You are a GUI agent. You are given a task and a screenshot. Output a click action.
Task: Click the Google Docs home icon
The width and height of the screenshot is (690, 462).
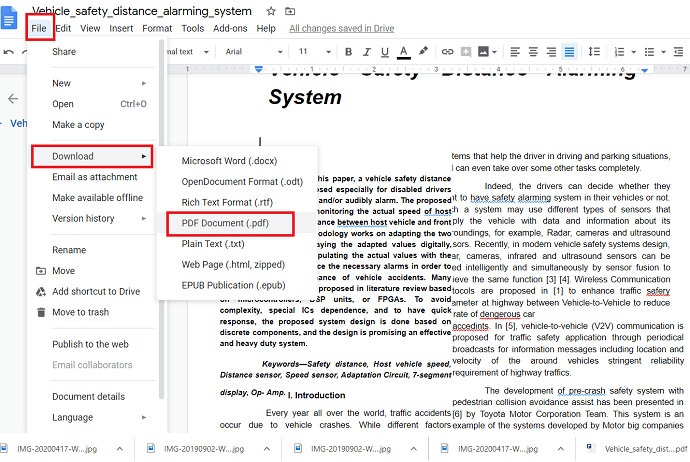(9, 18)
